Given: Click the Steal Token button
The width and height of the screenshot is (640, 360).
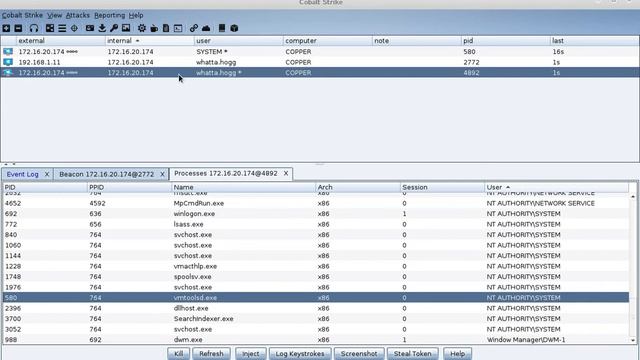Looking at the screenshot, I should click(413, 353).
